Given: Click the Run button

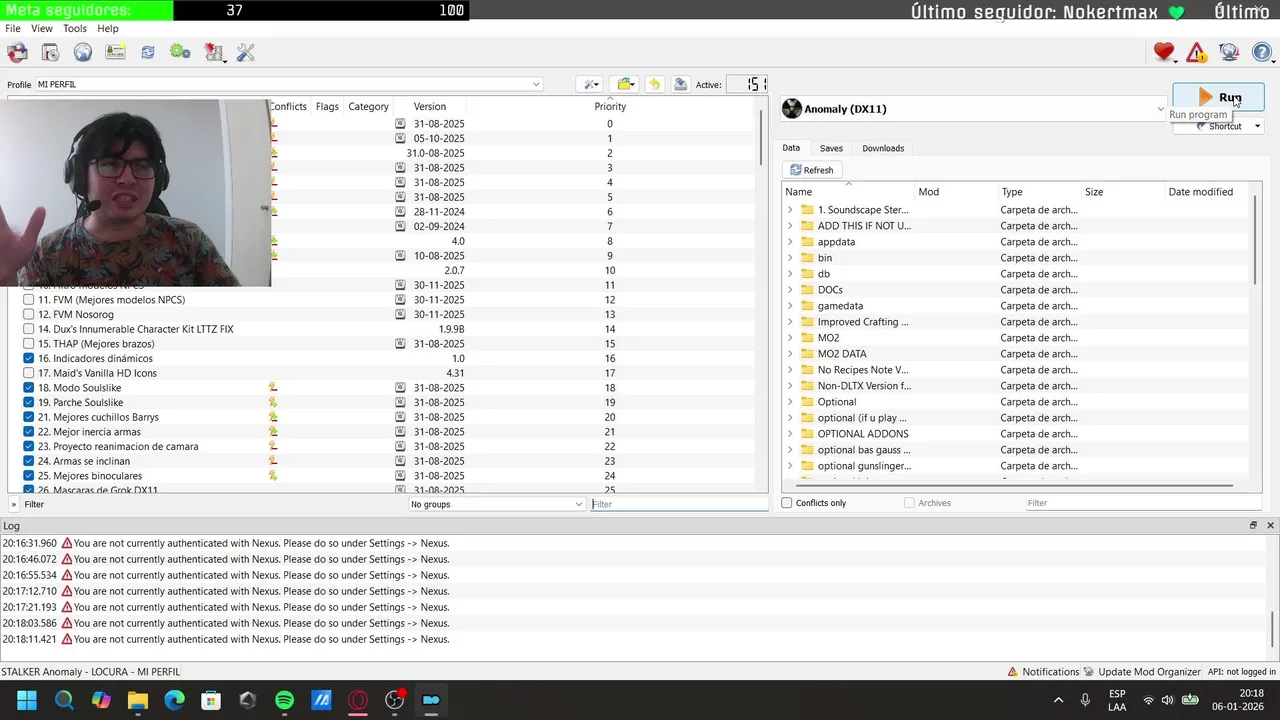Looking at the screenshot, I should pos(1218,97).
